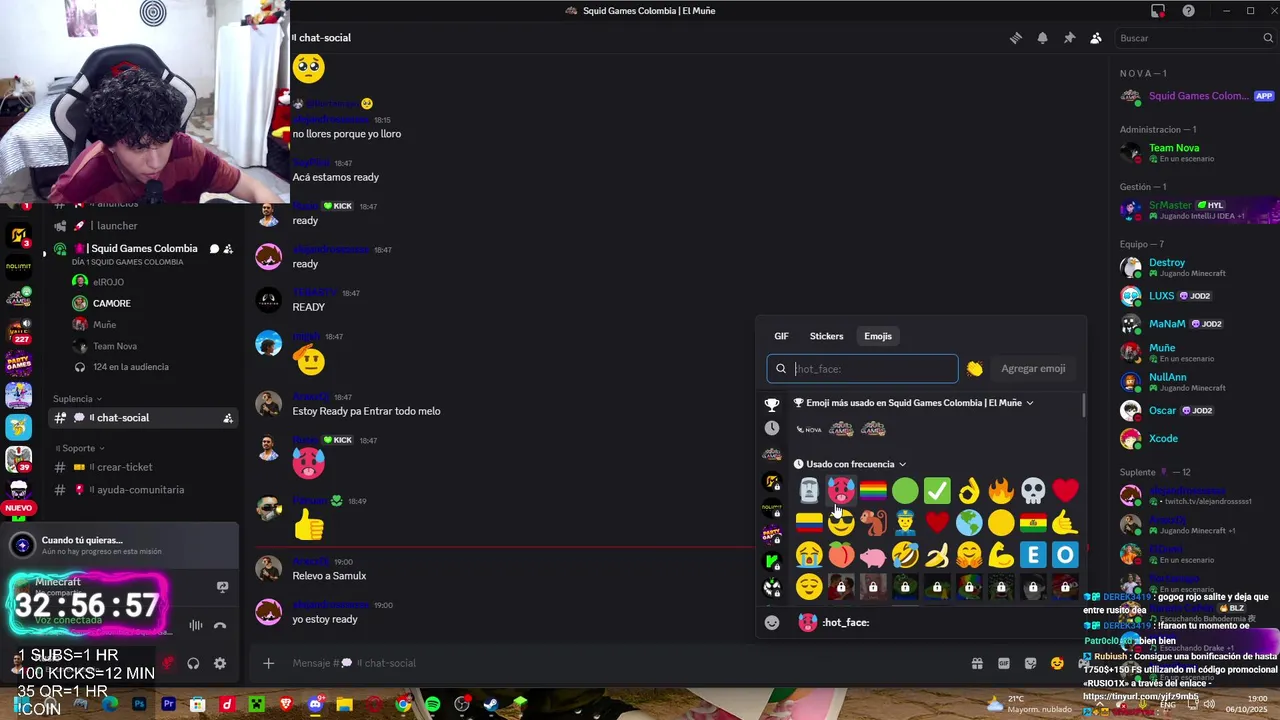Choose the police officer emoji
1280x720 pixels.
click(905, 522)
